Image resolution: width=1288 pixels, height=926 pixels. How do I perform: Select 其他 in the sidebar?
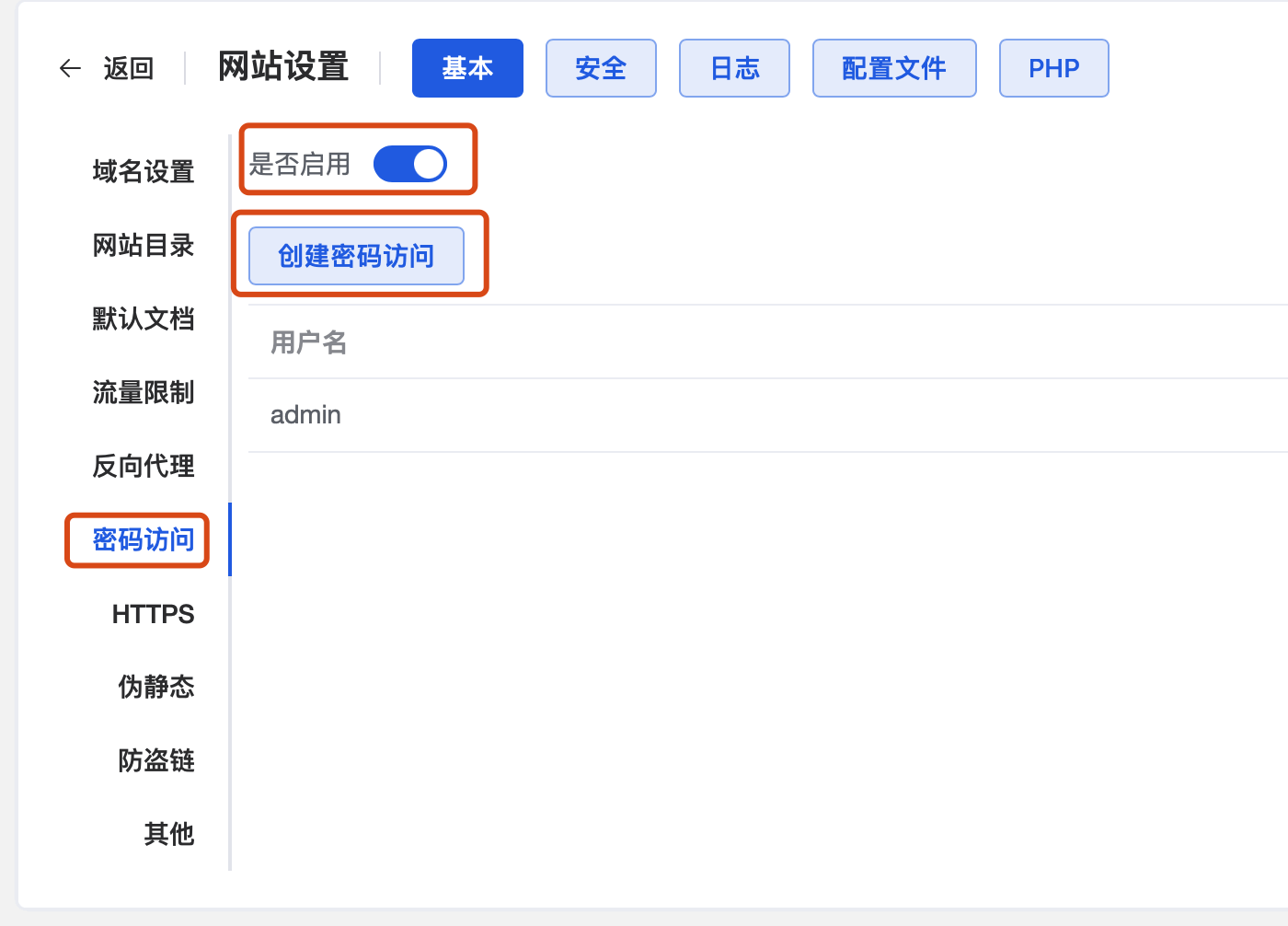[168, 834]
